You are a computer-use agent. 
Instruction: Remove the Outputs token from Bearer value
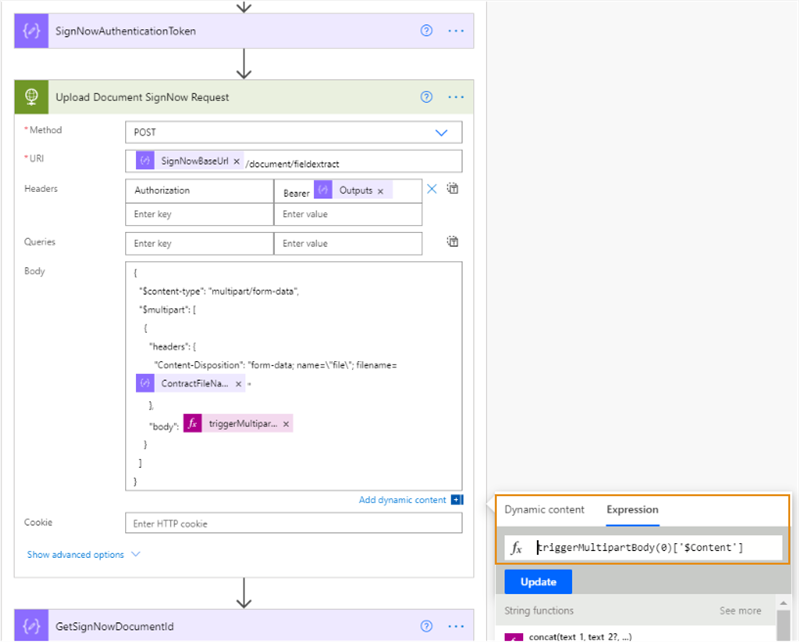pyautogui.click(x=381, y=190)
